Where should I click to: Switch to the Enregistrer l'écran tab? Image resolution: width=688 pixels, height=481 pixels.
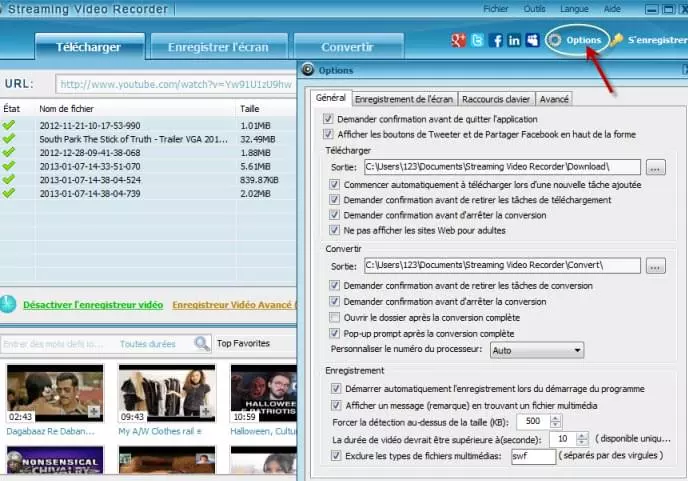pos(219,47)
